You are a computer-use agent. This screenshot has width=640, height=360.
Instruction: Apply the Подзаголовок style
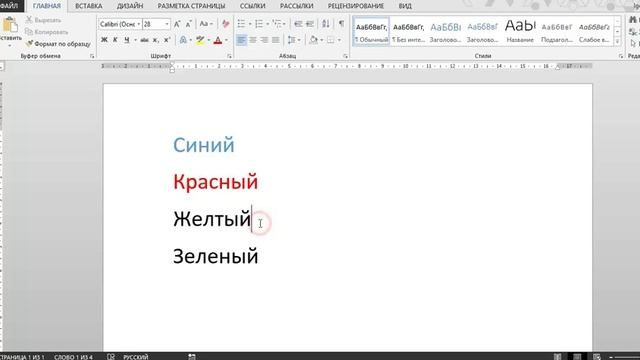point(557,32)
